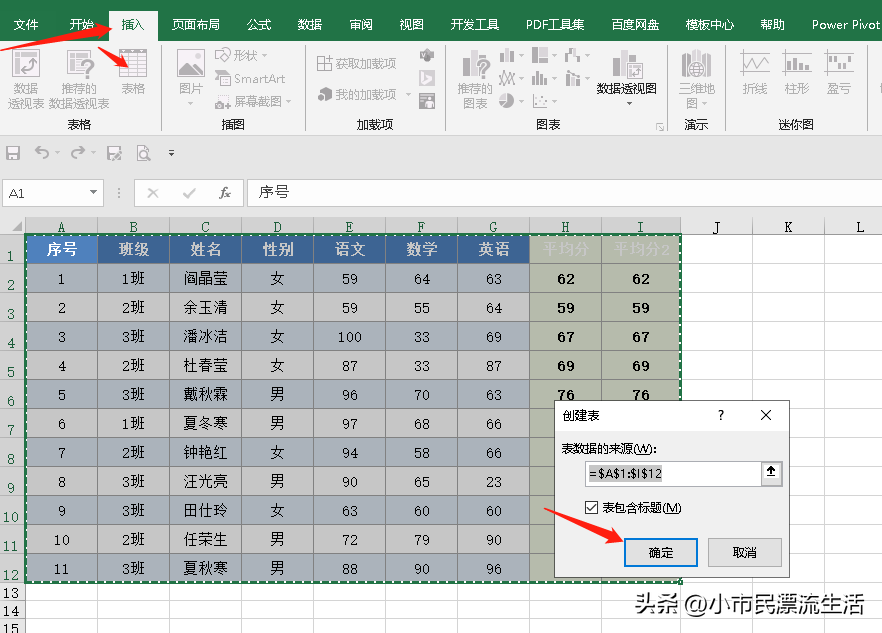Switch to the 视图 tab
Screen dimensions: 882x633
[411, 25]
